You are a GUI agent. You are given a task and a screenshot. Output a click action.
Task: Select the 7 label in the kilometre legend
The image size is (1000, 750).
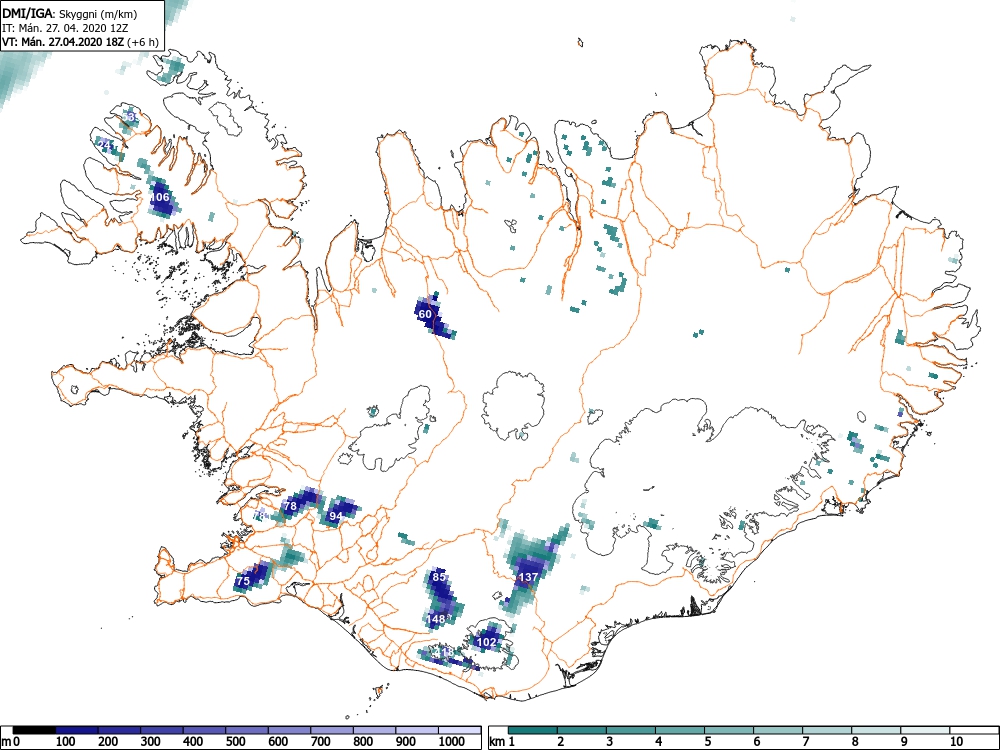click(x=805, y=742)
